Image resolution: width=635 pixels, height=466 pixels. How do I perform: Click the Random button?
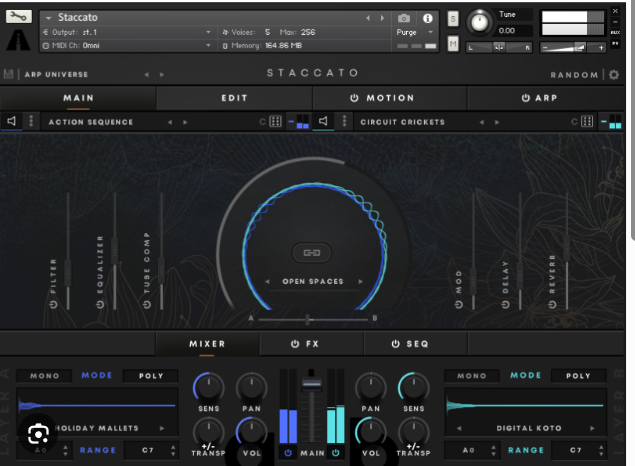pyautogui.click(x=574, y=75)
